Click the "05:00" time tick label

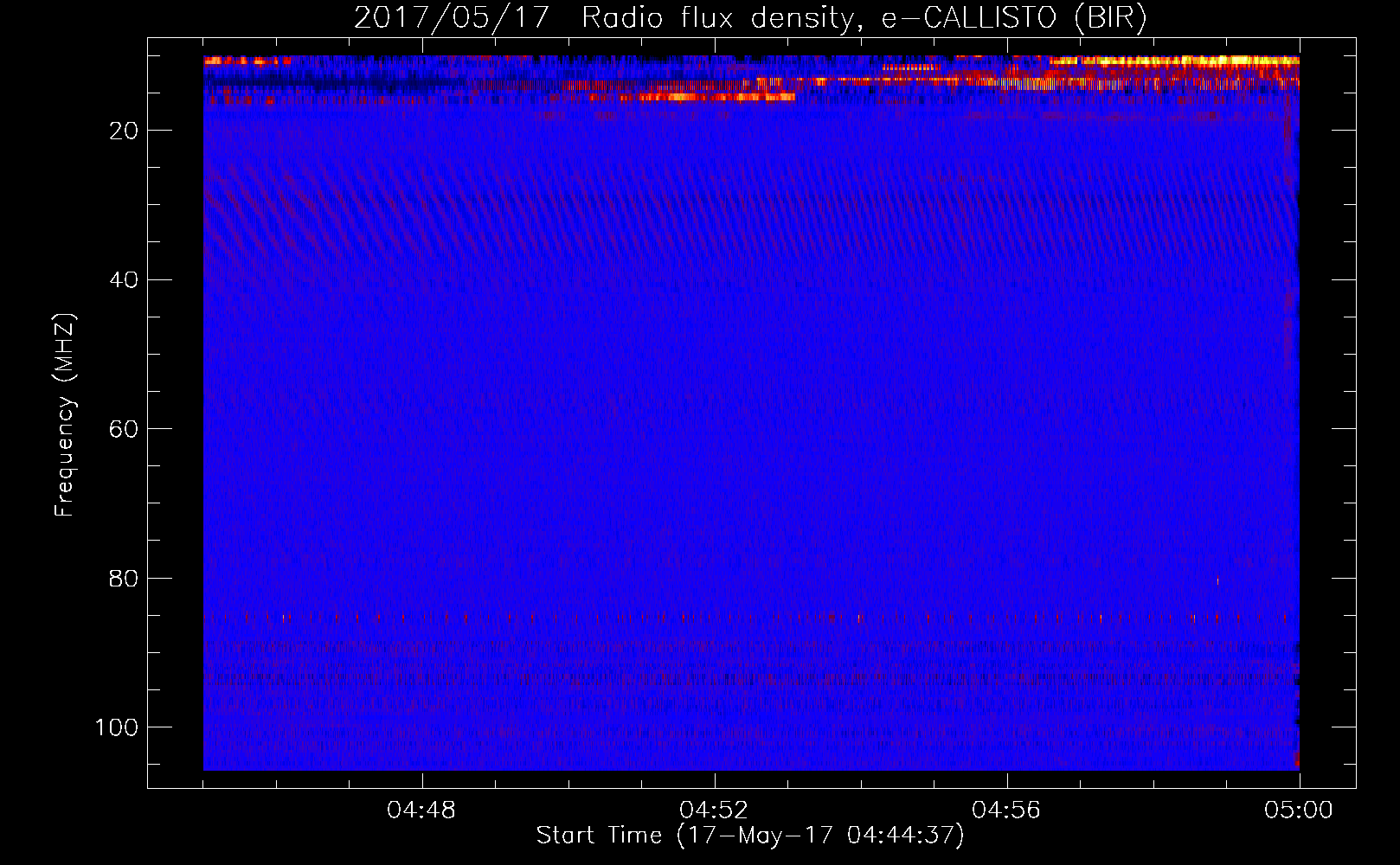1299,811
